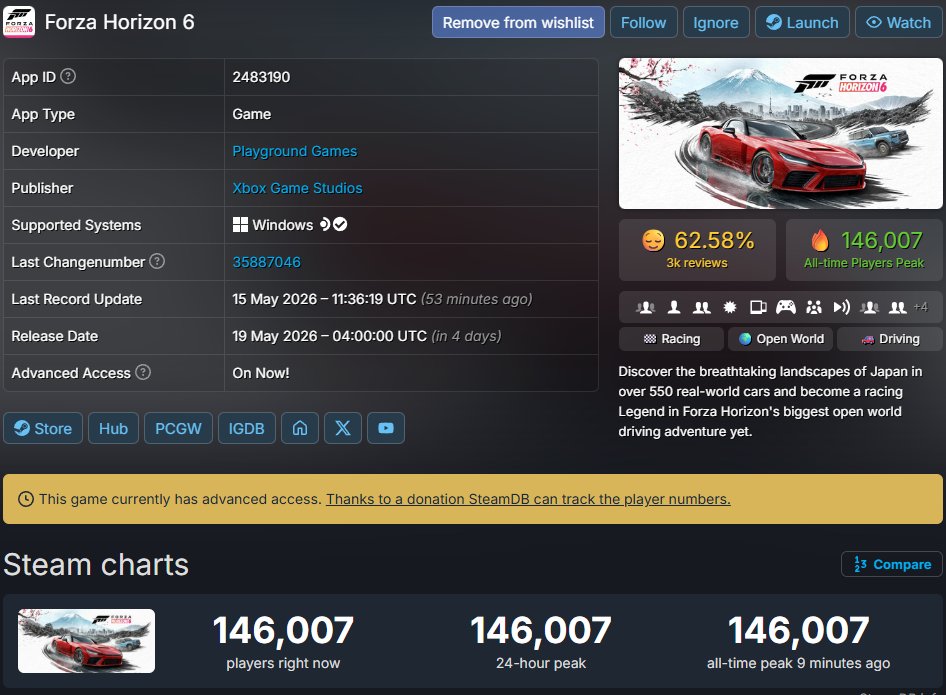Click the numbered list icon on Compare
The height and width of the screenshot is (695, 946).
(x=860, y=564)
